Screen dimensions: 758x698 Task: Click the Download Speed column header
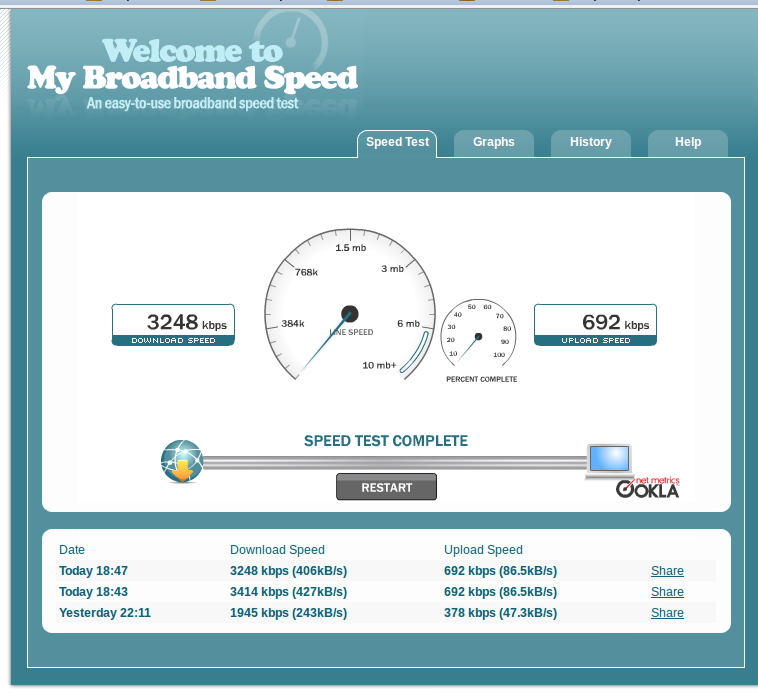(x=277, y=550)
